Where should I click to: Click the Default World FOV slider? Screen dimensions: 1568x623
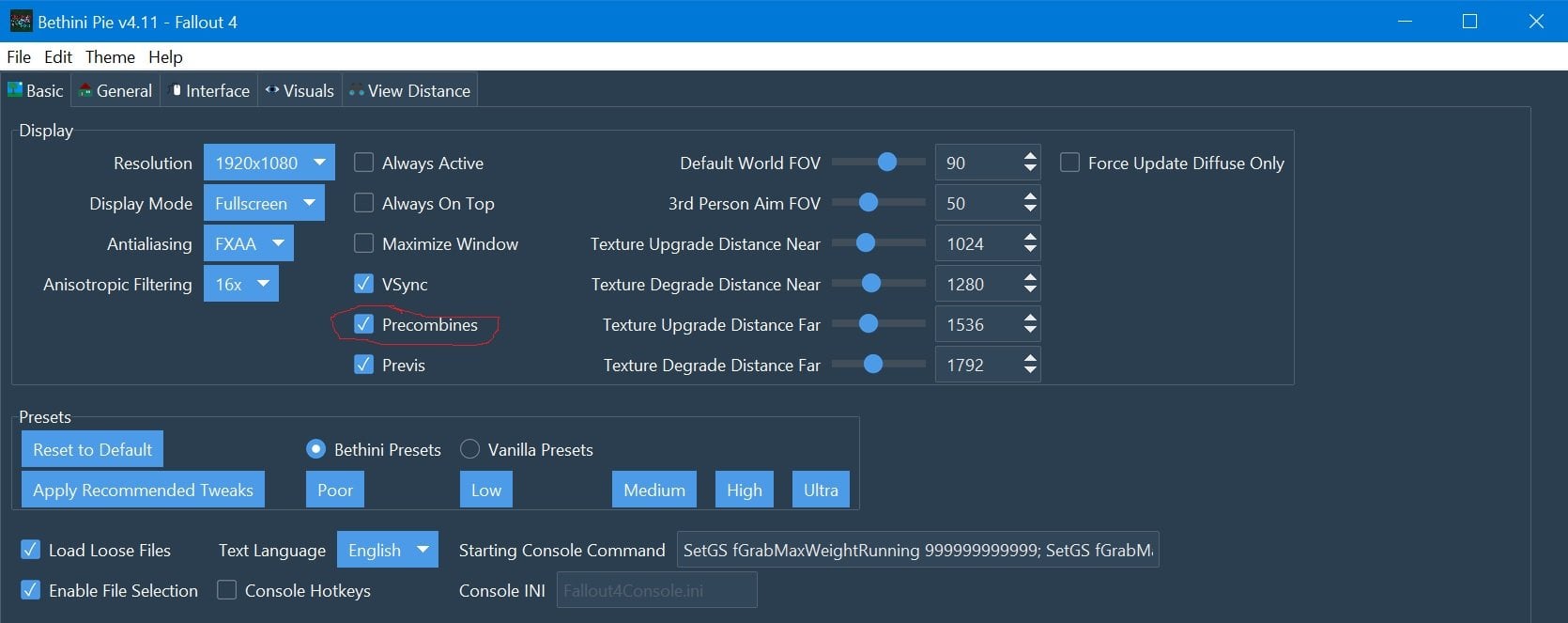(x=879, y=163)
